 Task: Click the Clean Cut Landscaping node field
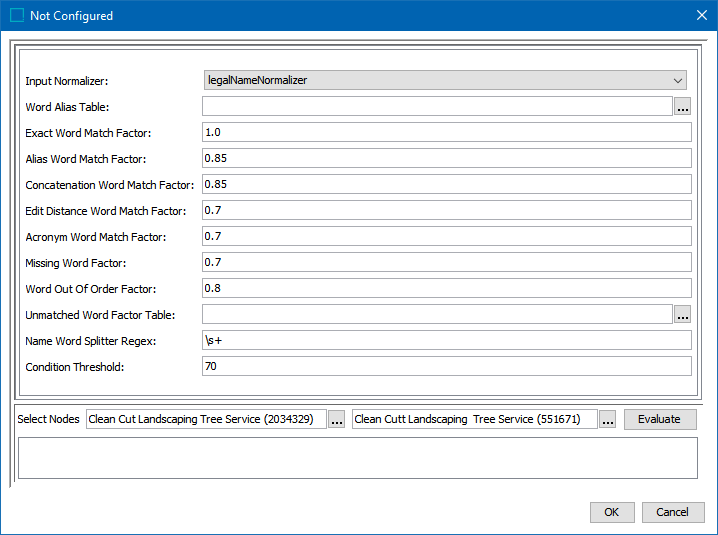point(206,420)
